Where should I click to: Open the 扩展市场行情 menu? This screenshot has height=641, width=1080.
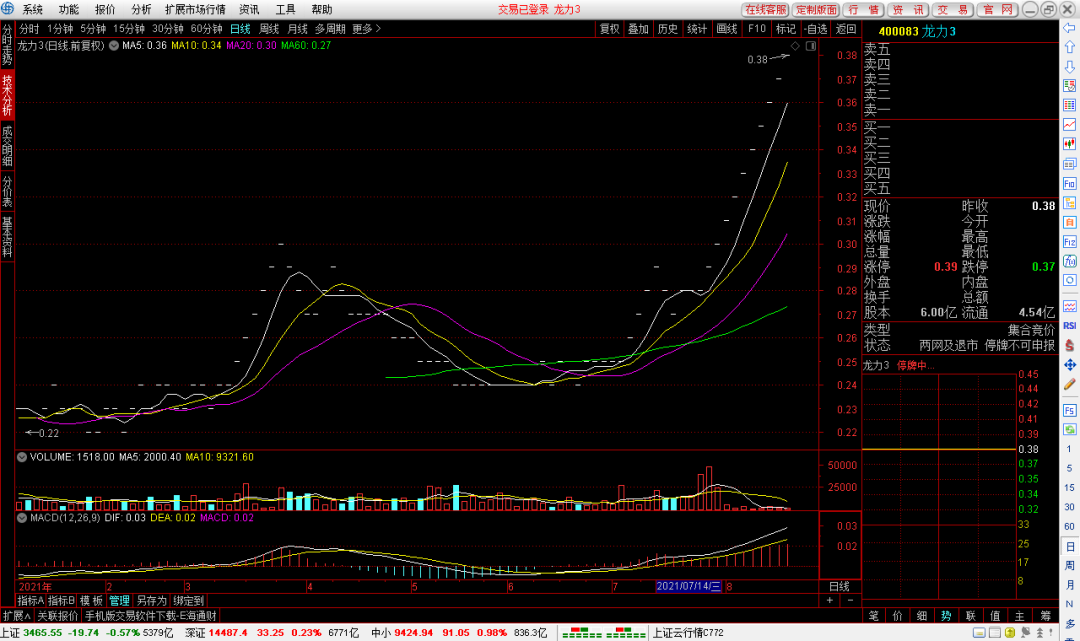click(x=195, y=9)
